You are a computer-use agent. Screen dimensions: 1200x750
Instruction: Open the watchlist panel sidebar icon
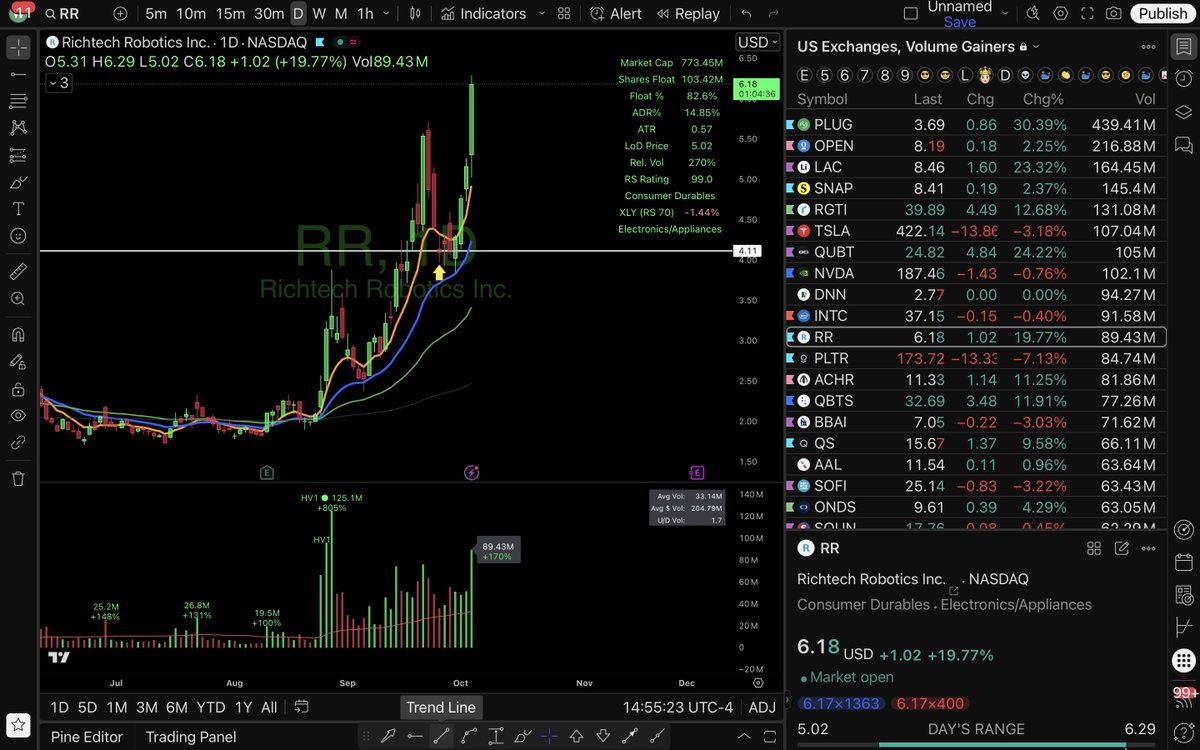tap(1183, 47)
